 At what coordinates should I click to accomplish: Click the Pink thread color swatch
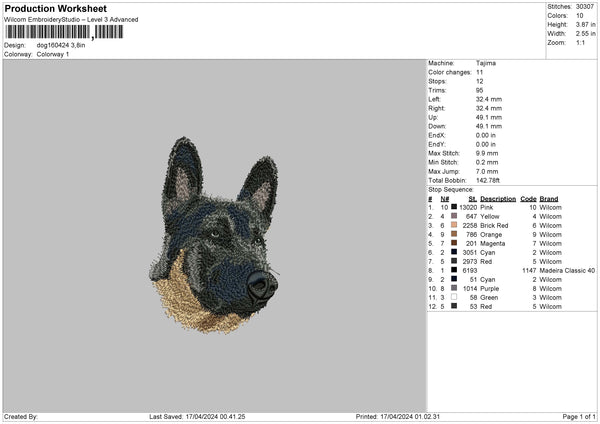click(x=453, y=207)
